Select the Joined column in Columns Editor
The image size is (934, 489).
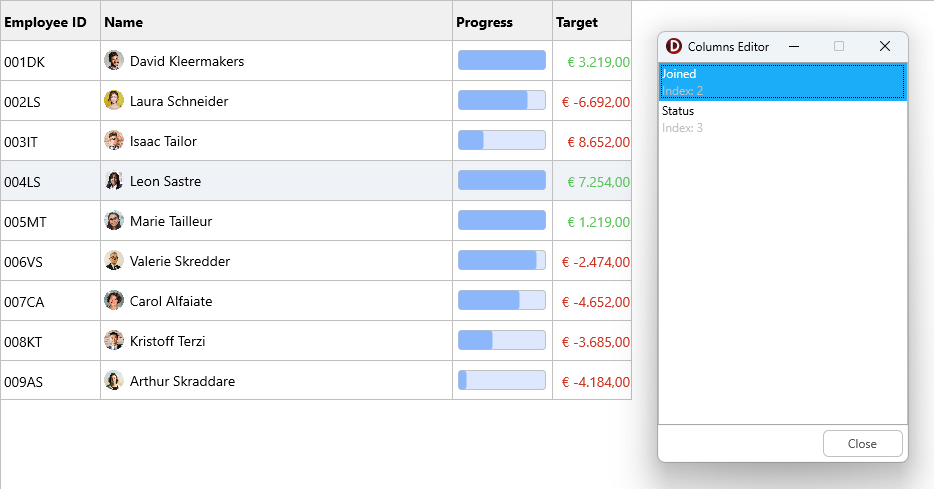point(782,82)
